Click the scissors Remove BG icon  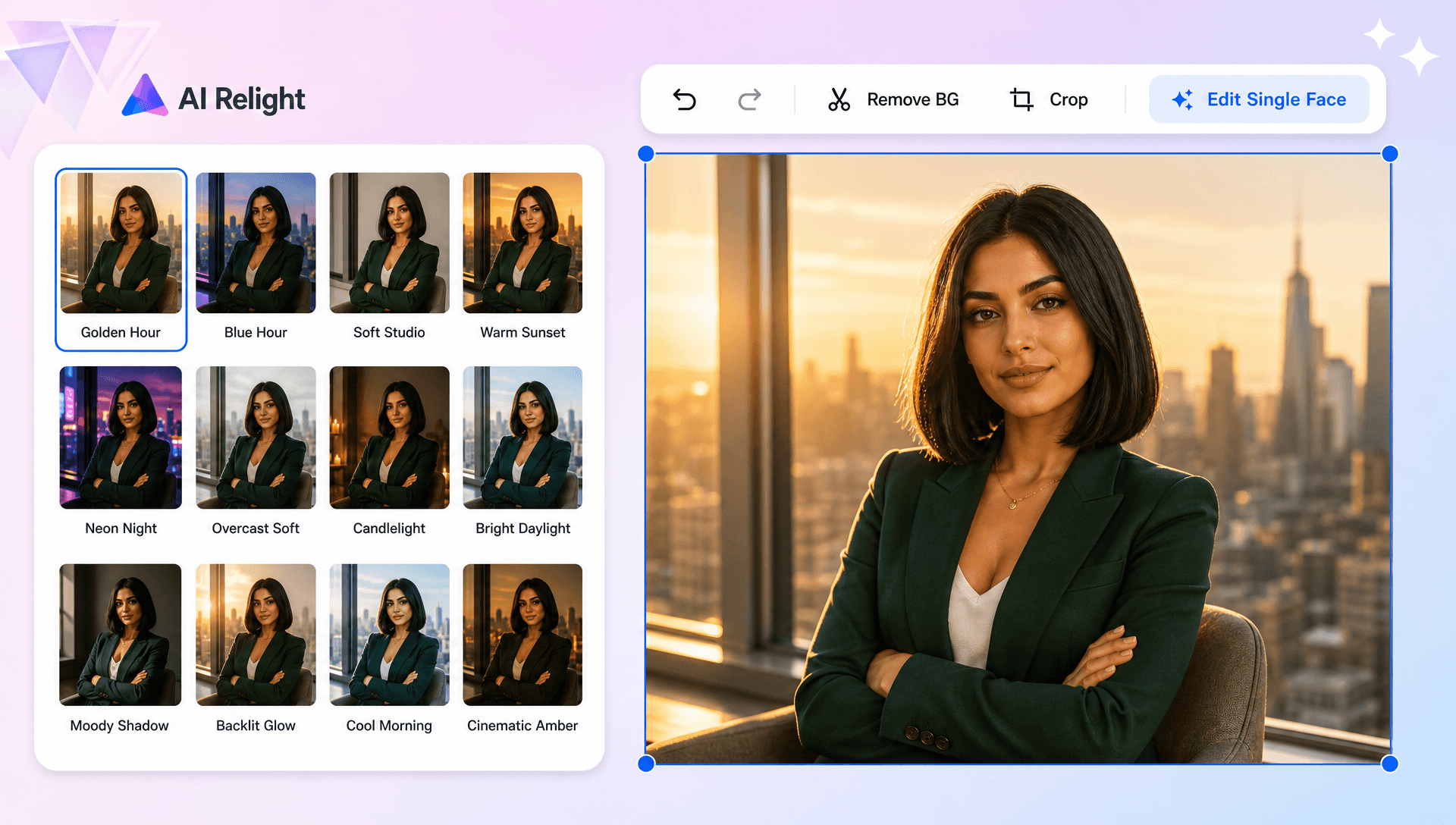839,99
